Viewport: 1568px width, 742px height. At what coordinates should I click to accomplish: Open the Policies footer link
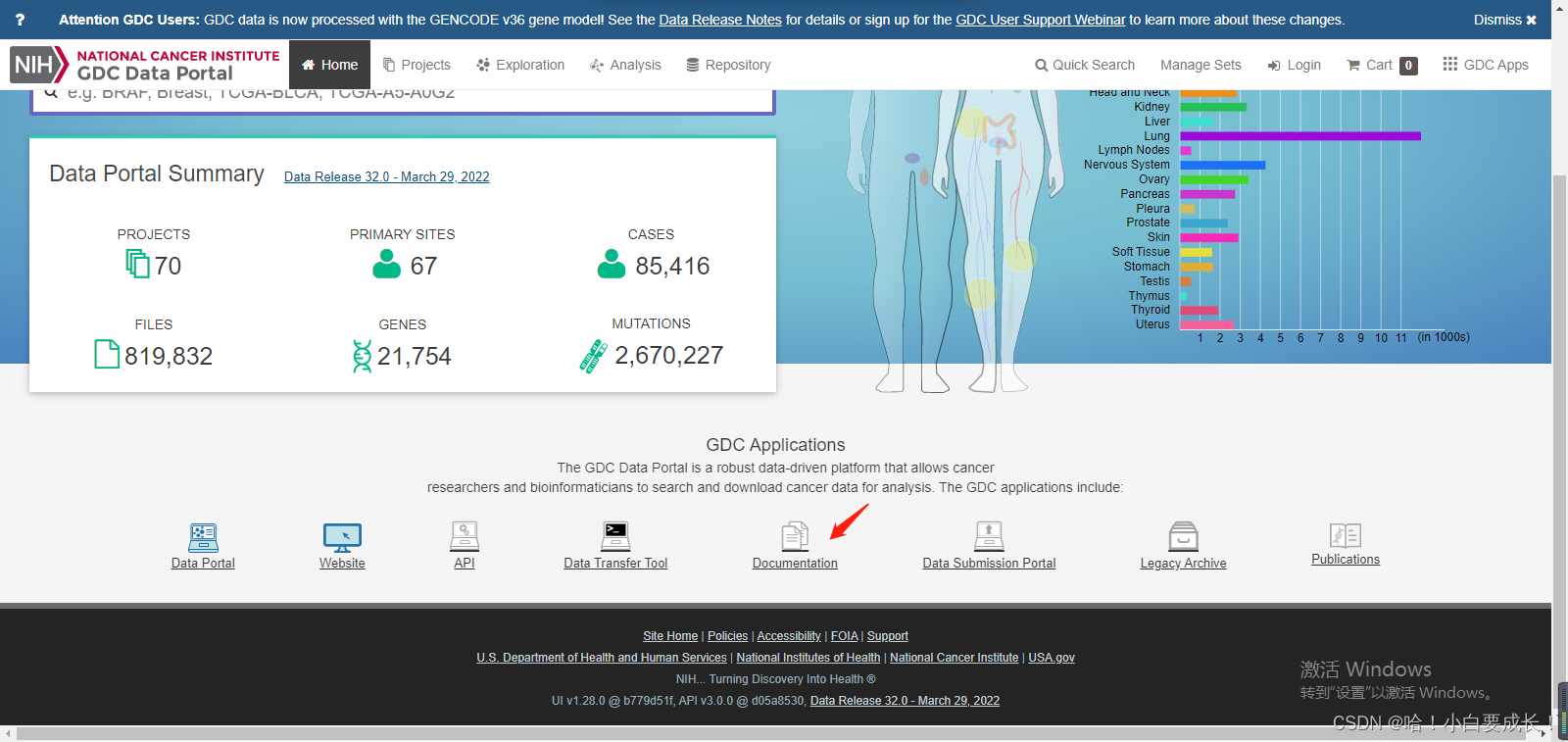[x=727, y=636]
